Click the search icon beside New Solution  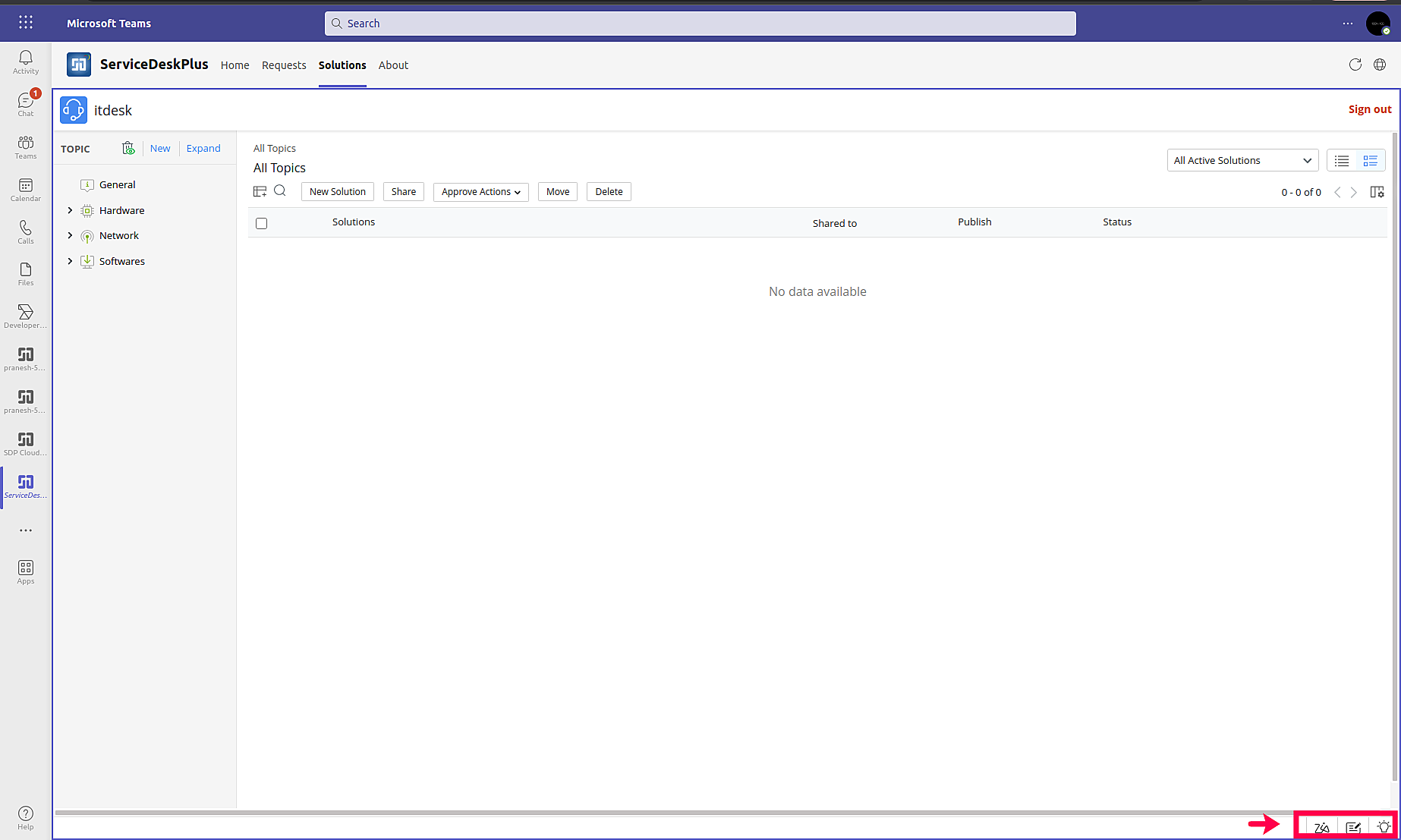280,190
